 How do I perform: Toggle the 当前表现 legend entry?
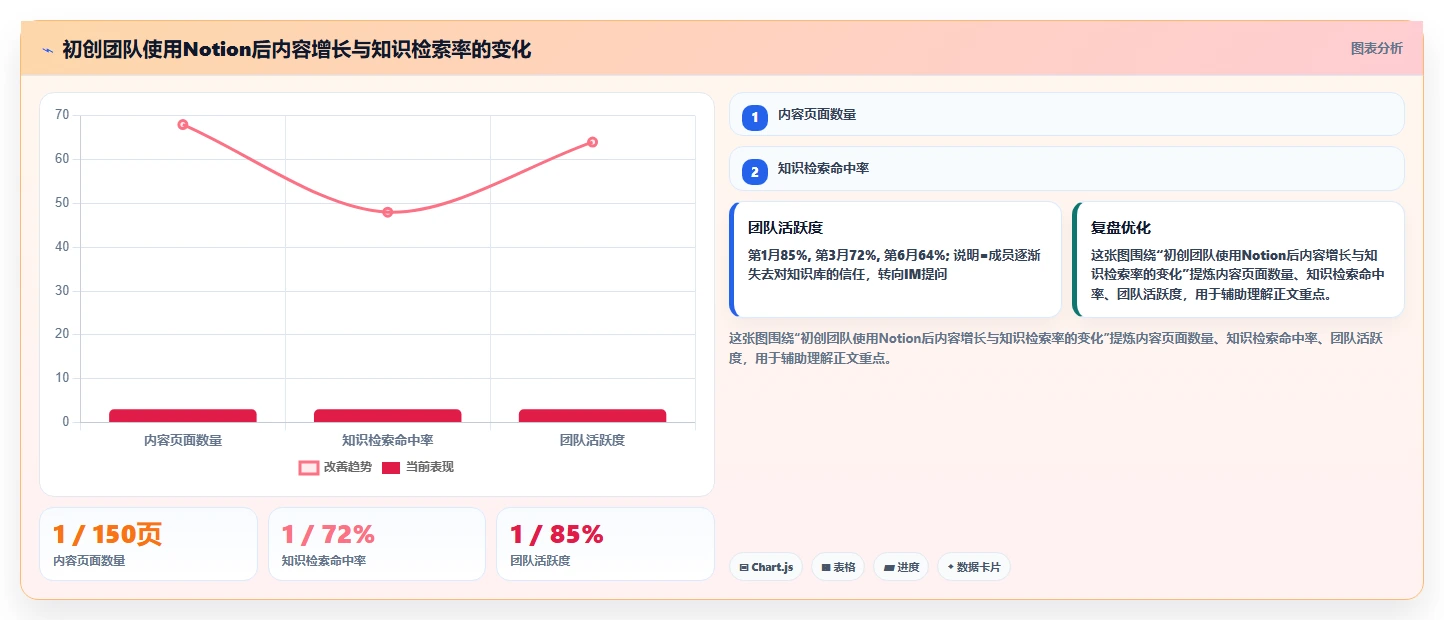tap(418, 467)
